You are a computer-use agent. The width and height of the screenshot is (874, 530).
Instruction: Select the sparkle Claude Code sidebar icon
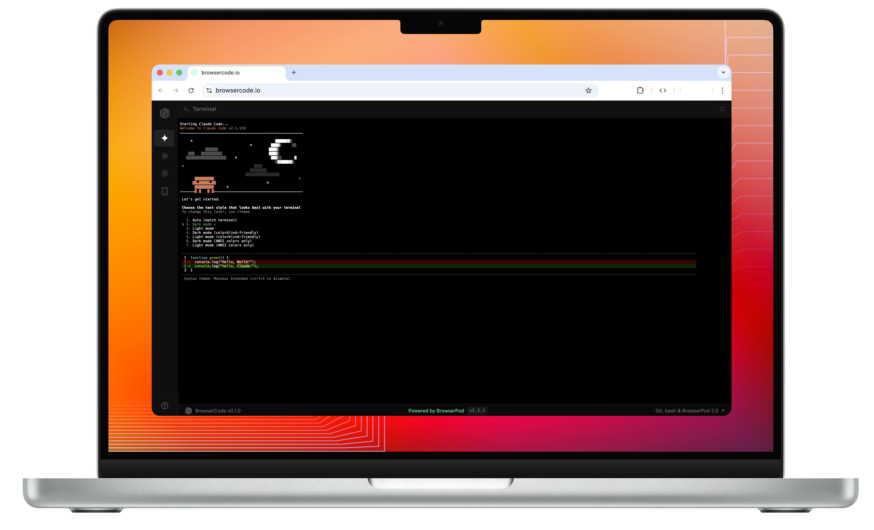[164, 138]
